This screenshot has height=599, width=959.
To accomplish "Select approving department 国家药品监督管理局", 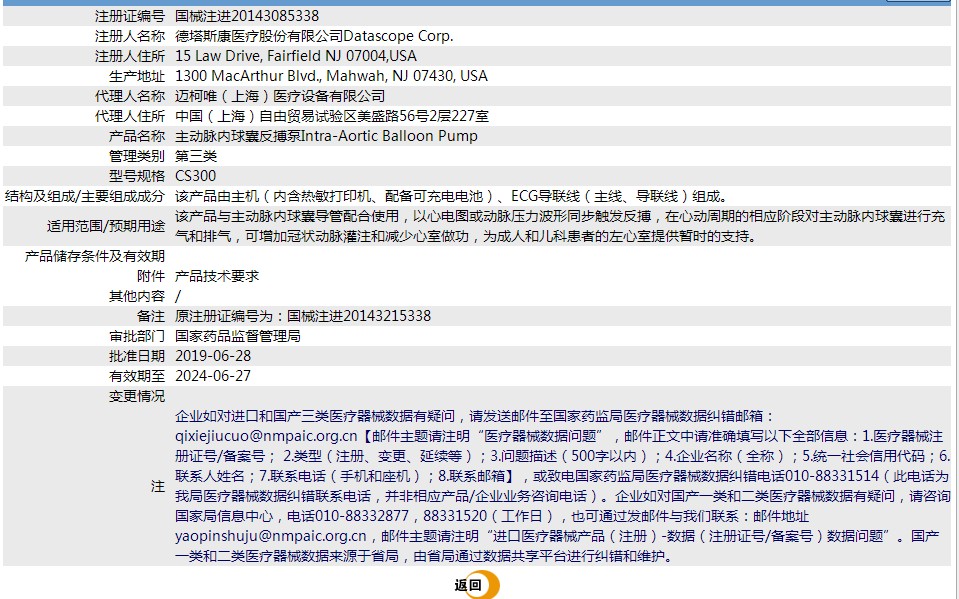I will (238, 336).
